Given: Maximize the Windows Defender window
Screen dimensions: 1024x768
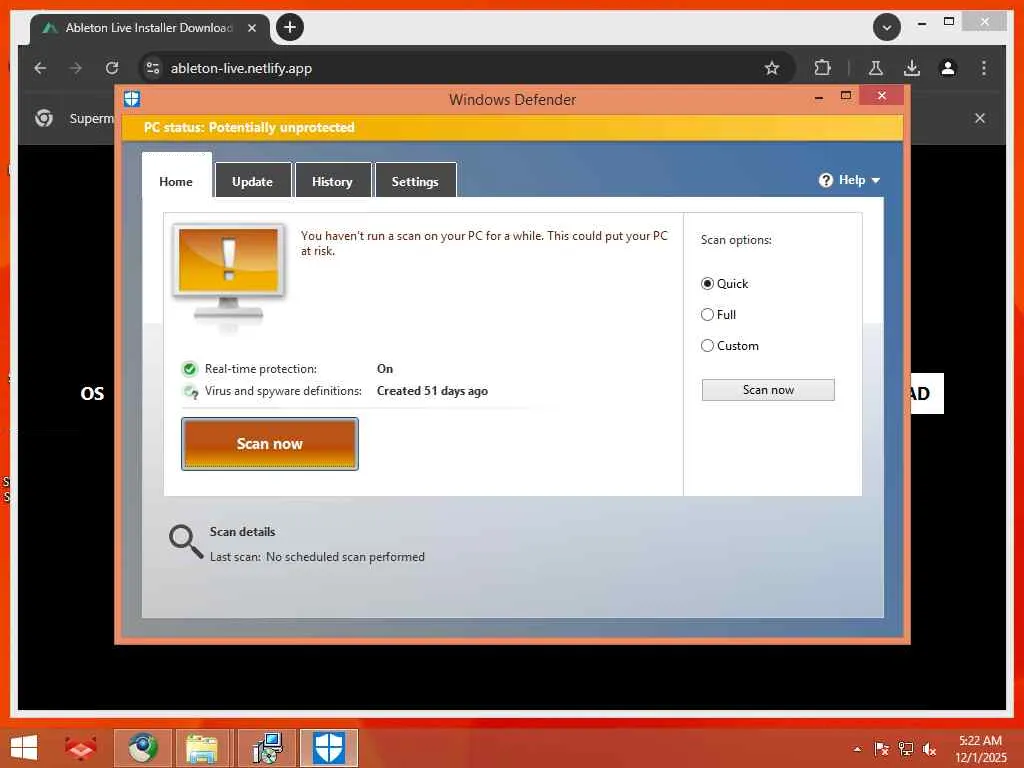Looking at the screenshot, I should point(846,96).
